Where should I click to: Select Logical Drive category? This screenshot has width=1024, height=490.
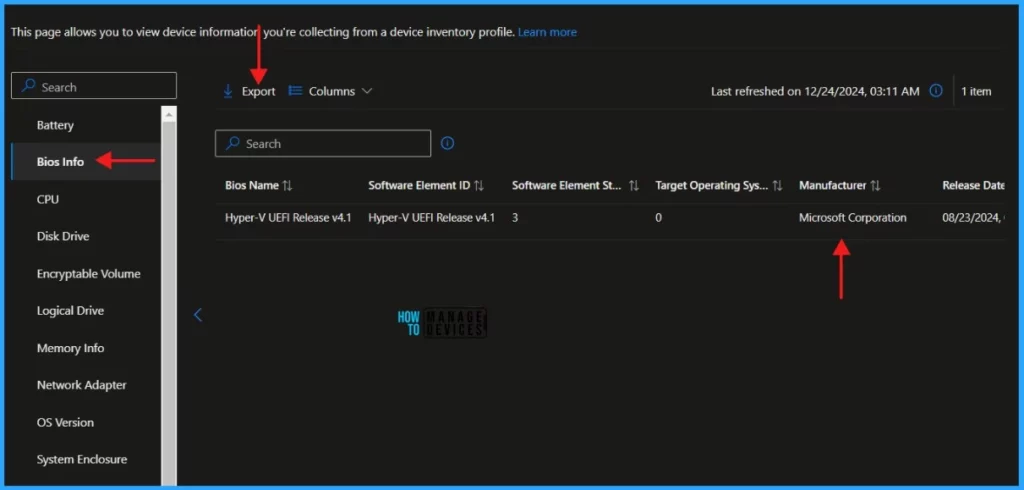tap(70, 311)
